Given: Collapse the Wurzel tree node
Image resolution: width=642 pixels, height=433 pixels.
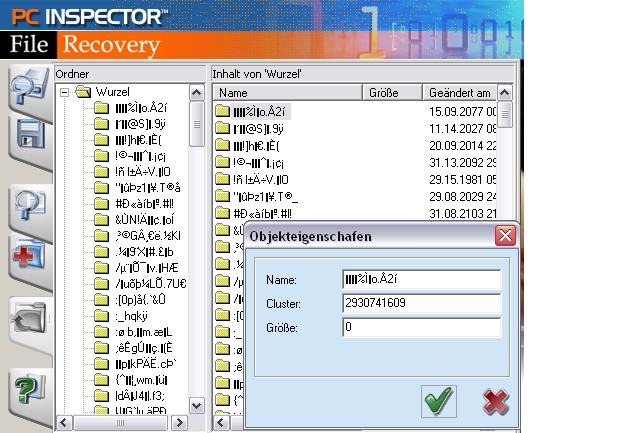Looking at the screenshot, I should tap(64, 92).
